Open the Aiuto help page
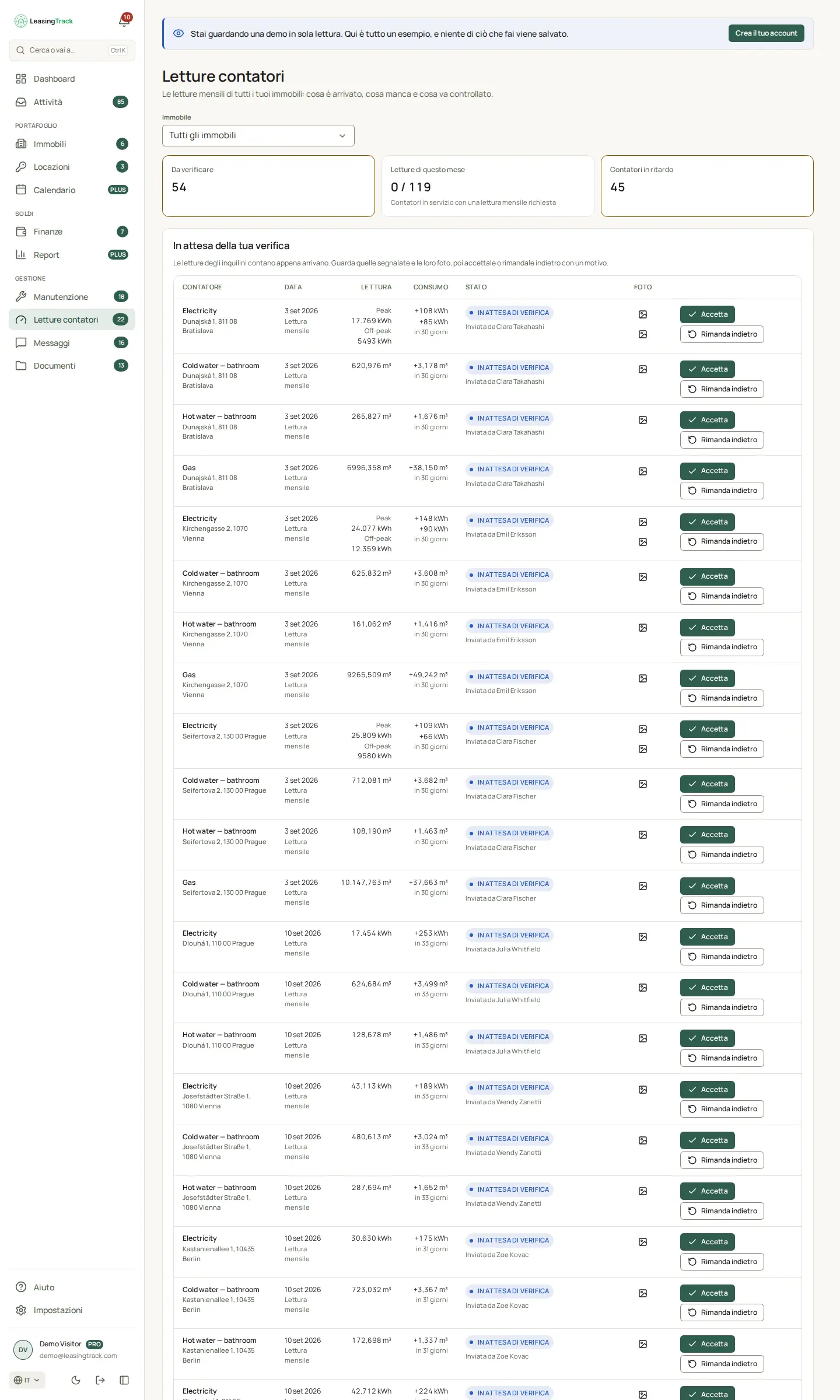The height and width of the screenshot is (1400, 840). (72, 1287)
